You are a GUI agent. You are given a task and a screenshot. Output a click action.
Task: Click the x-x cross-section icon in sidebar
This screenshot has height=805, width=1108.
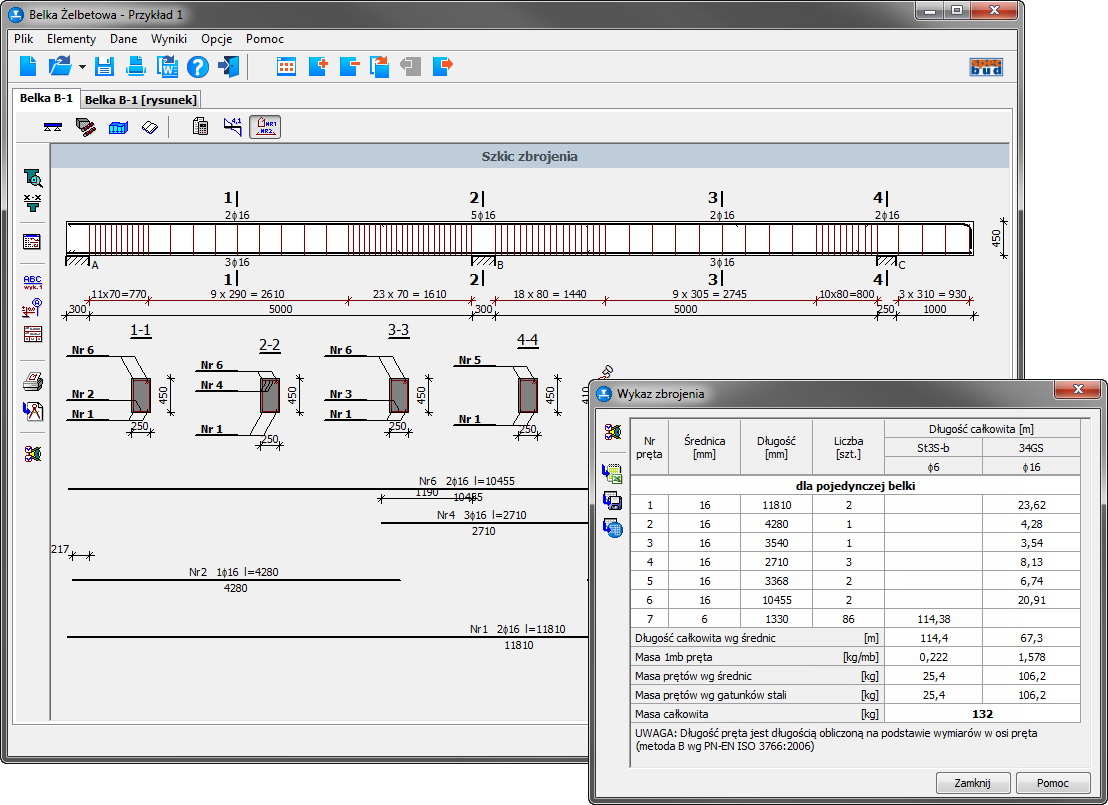pyautogui.click(x=32, y=201)
